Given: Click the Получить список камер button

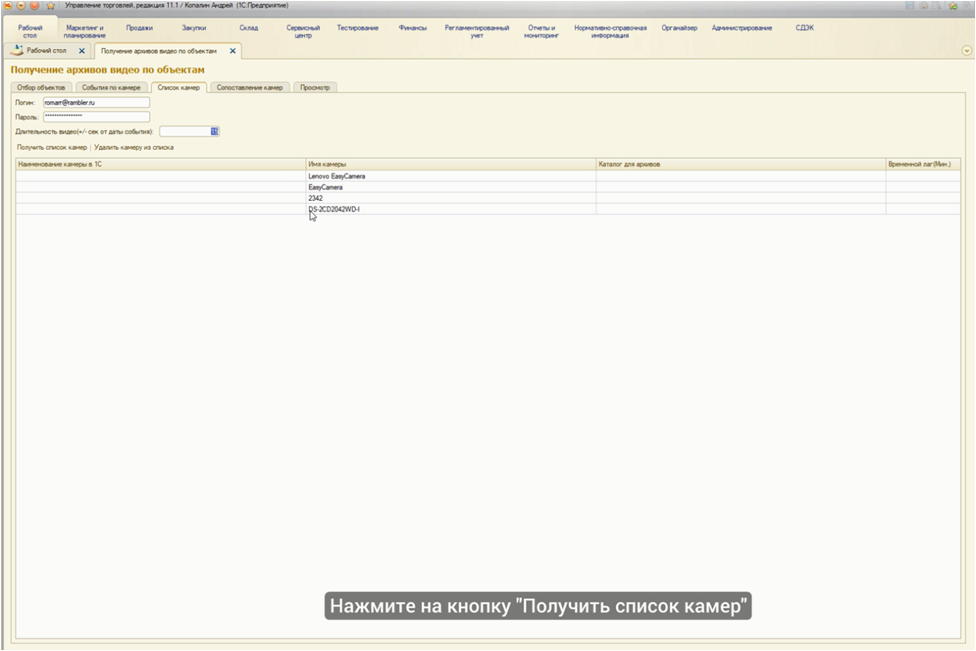Looking at the screenshot, I should tap(52, 148).
